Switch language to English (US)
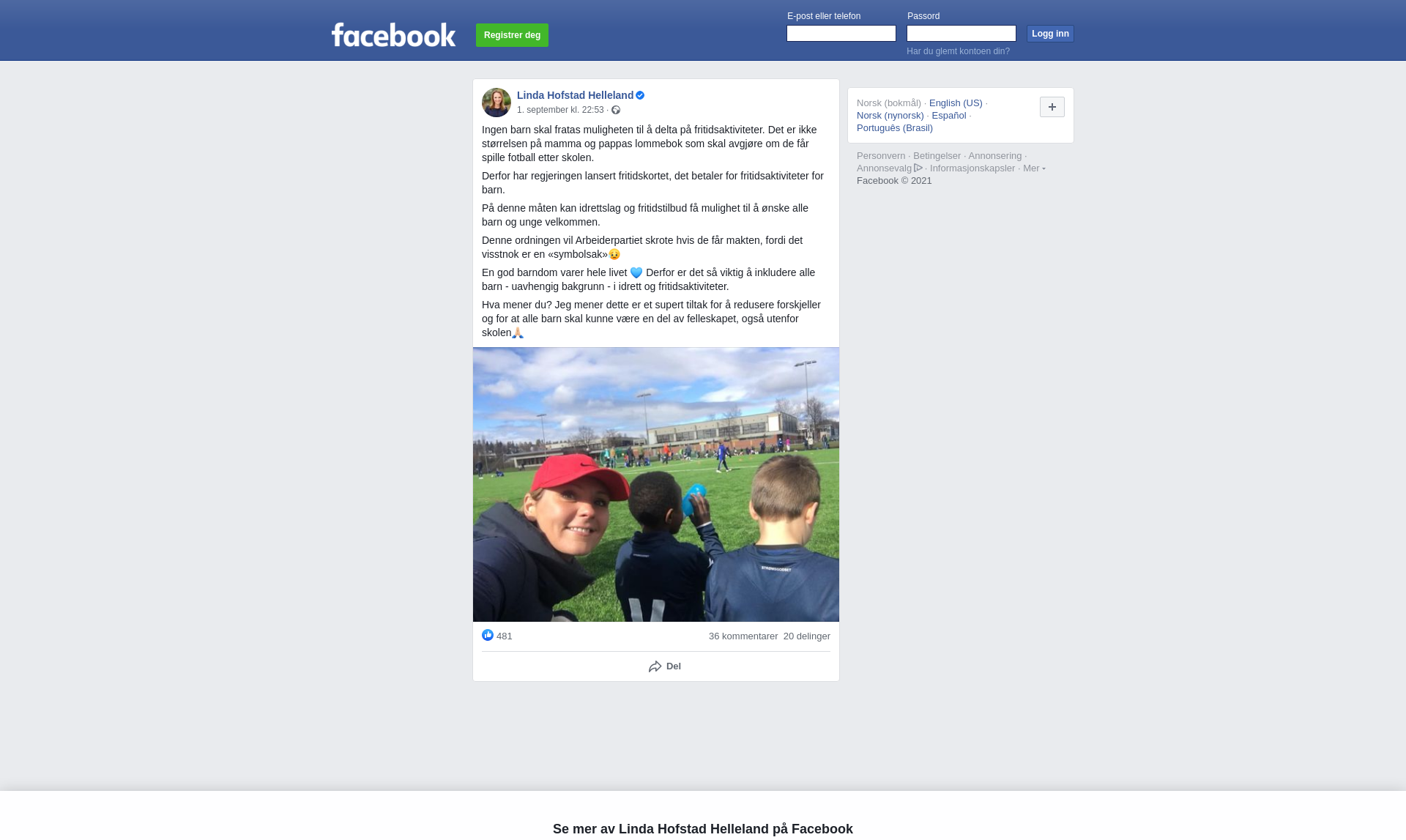This screenshot has width=1406, height=840. point(956,103)
